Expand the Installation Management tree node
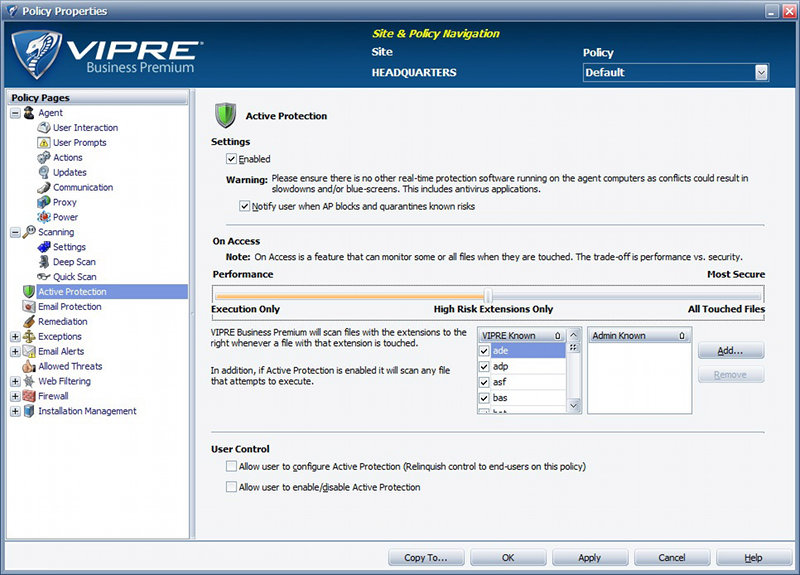800x575 pixels. (x=15, y=411)
